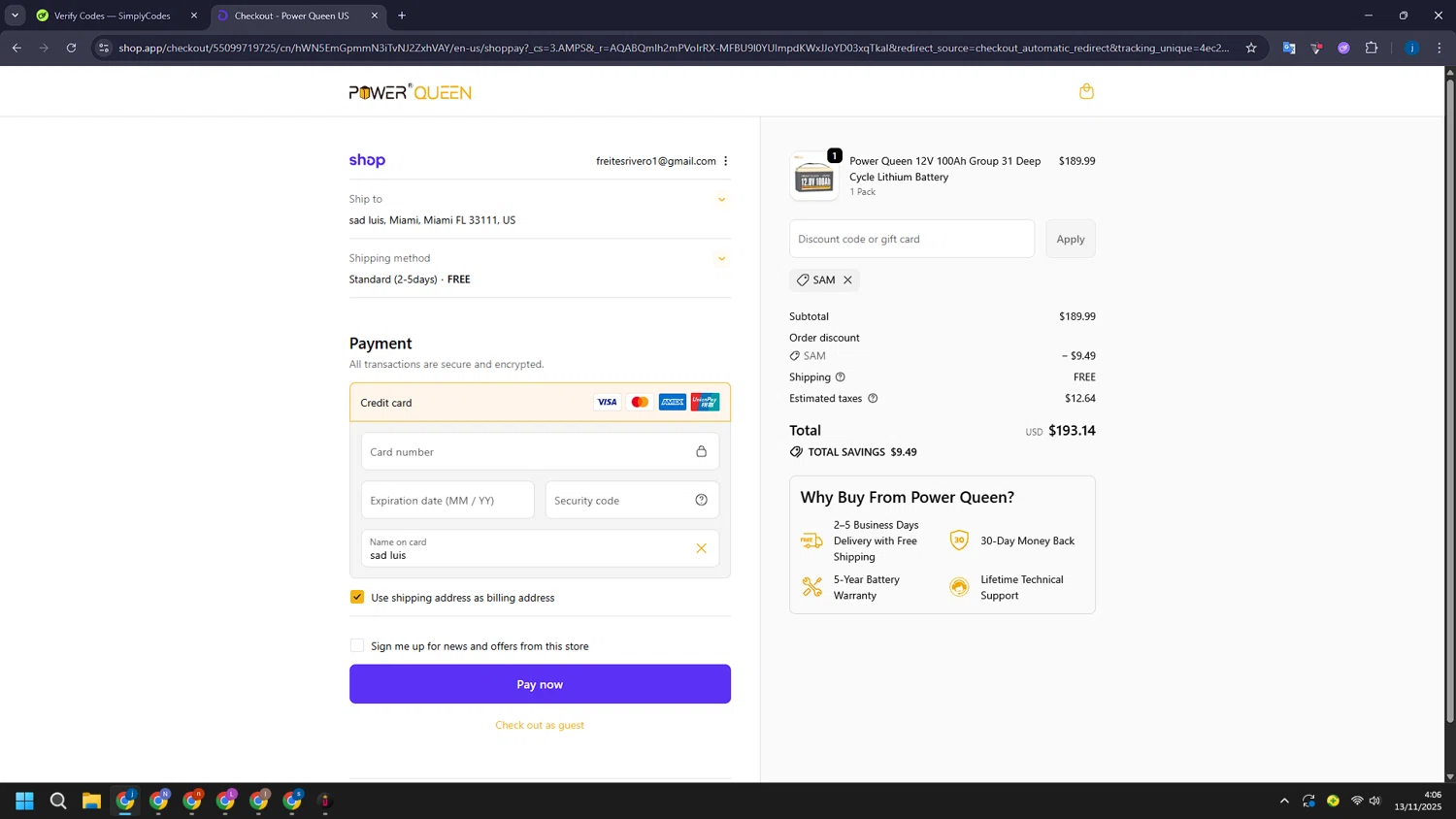
Task: Click the Check out as guest link
Action: tap(540, 725)
